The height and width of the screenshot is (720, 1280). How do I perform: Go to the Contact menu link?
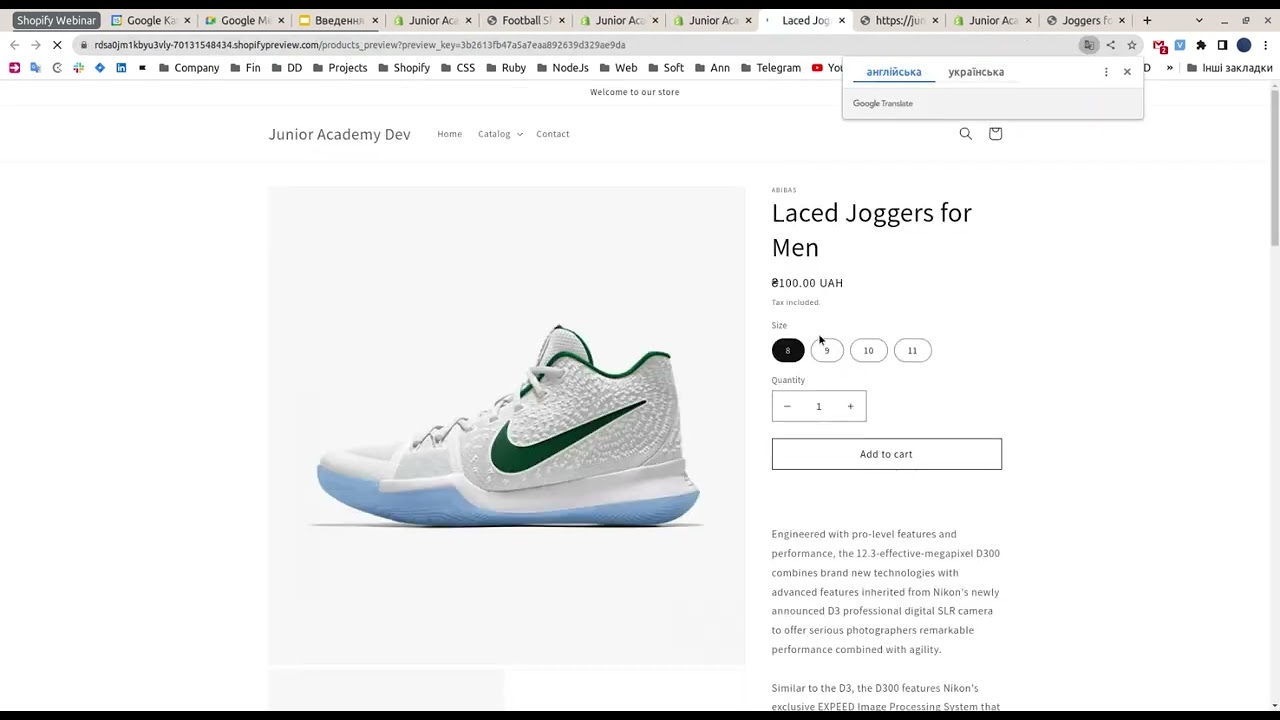552,134
